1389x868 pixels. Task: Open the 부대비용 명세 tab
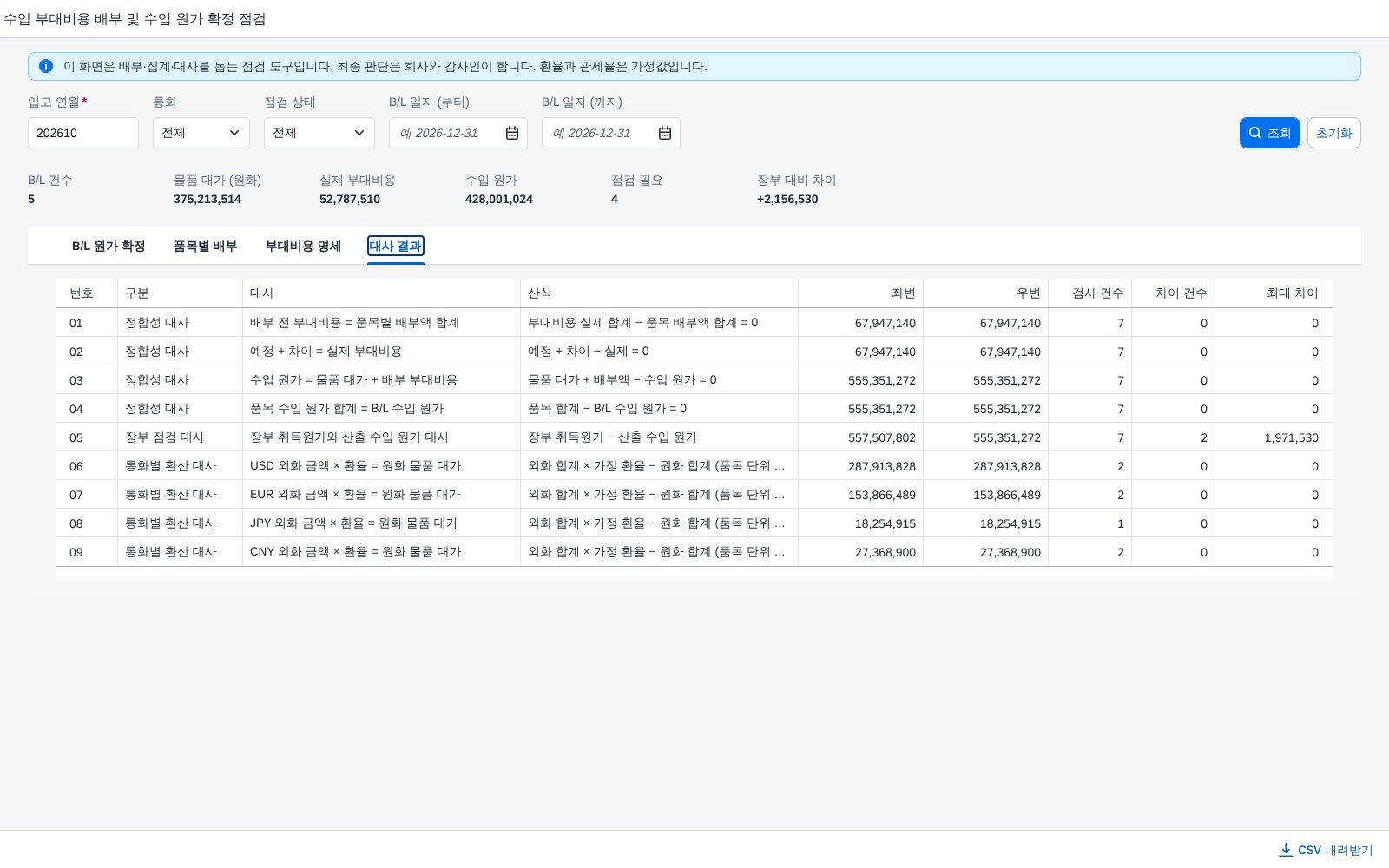[303, 247]
